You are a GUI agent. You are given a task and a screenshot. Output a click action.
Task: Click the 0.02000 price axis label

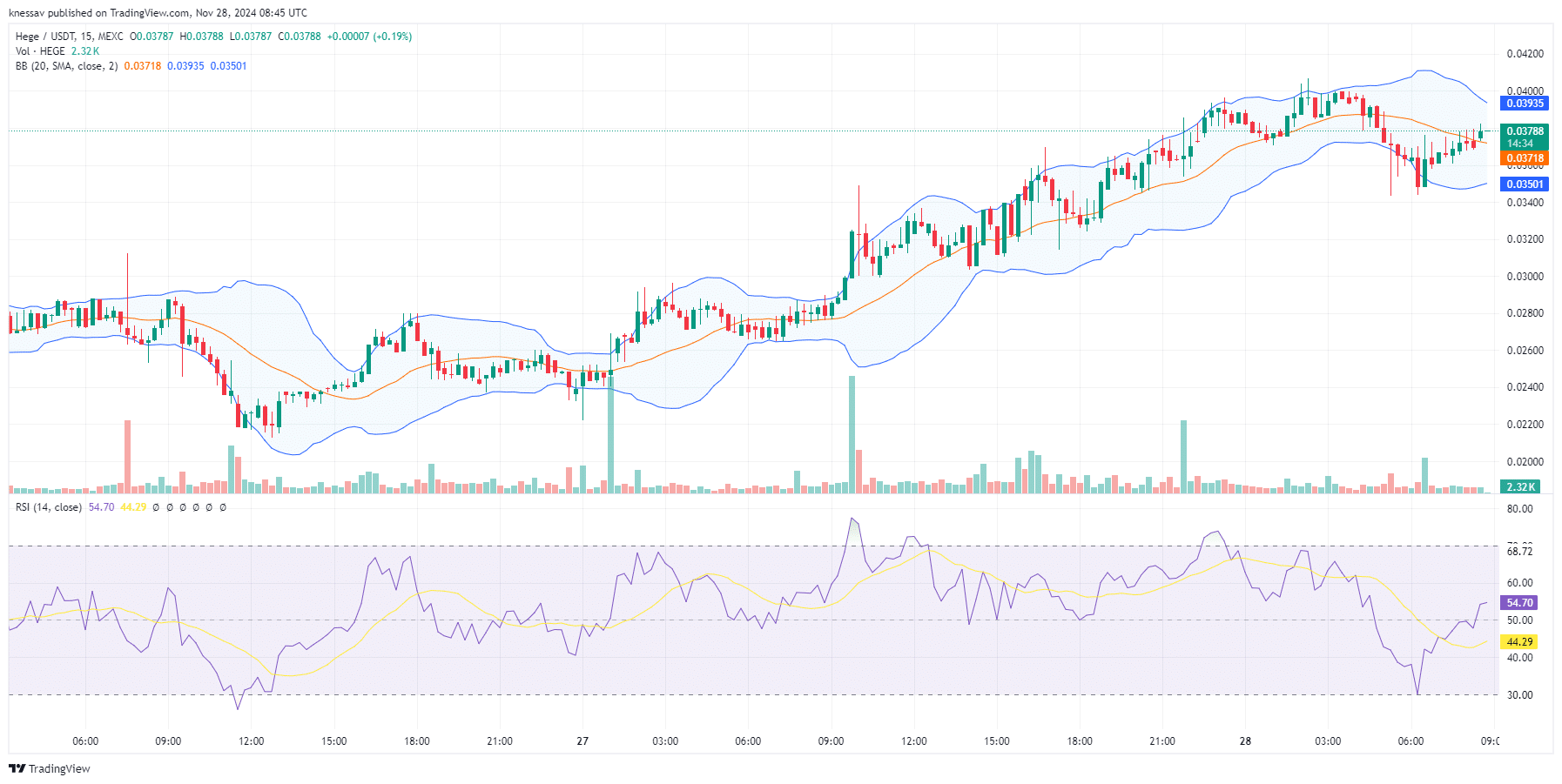(1525, 462)
